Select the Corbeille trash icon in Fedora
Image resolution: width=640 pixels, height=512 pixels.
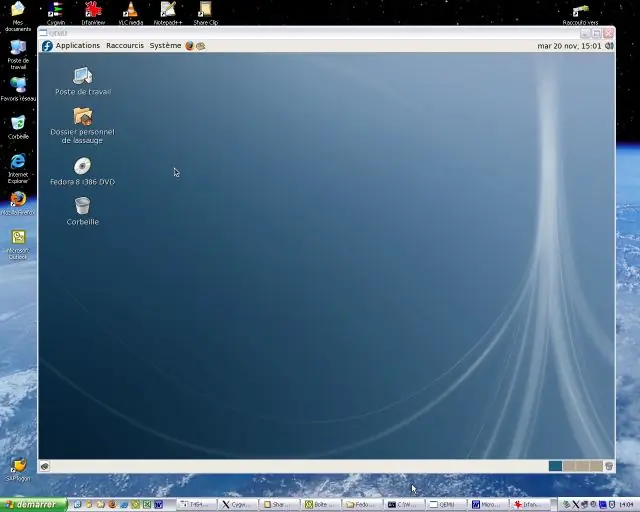click(x=82, y=211)
